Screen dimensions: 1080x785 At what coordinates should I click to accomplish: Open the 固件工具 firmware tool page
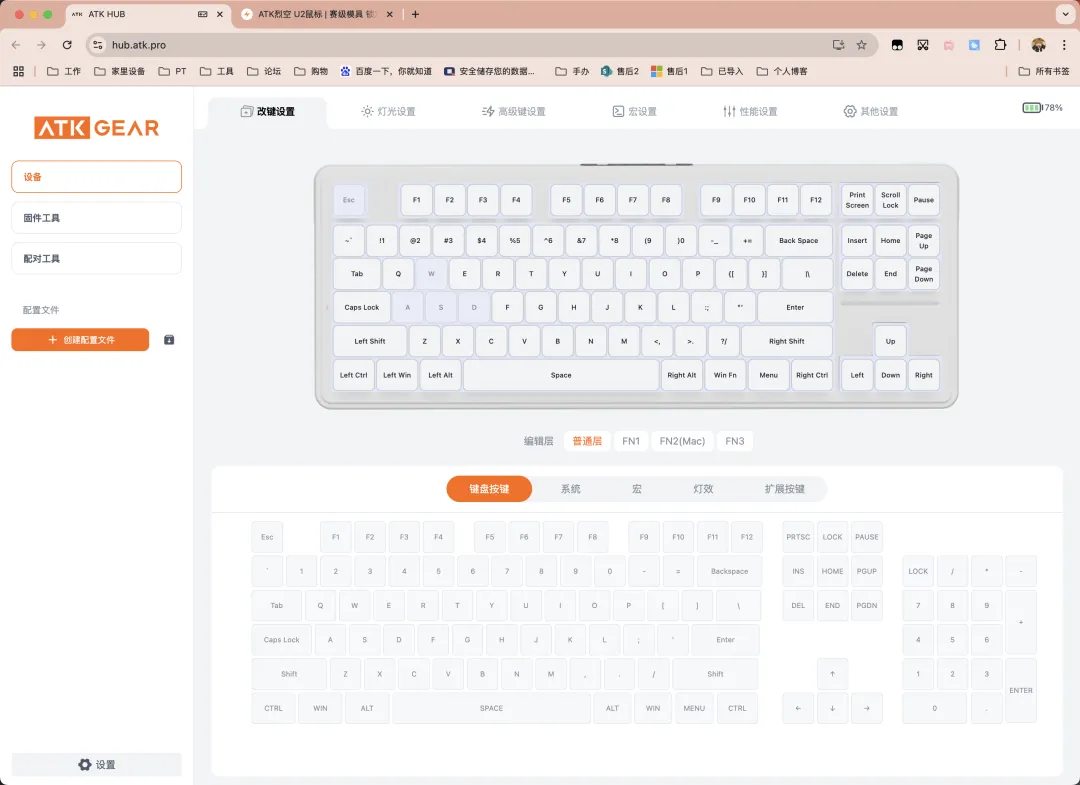(96, 218)
